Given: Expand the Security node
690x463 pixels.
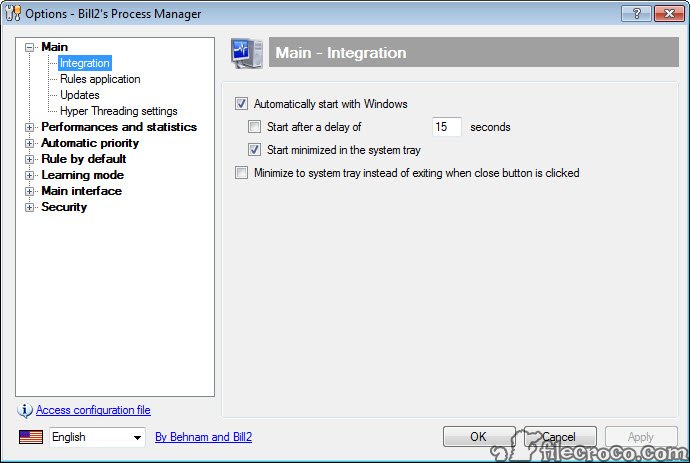Looking at the screenshot, I should point(29,207).
